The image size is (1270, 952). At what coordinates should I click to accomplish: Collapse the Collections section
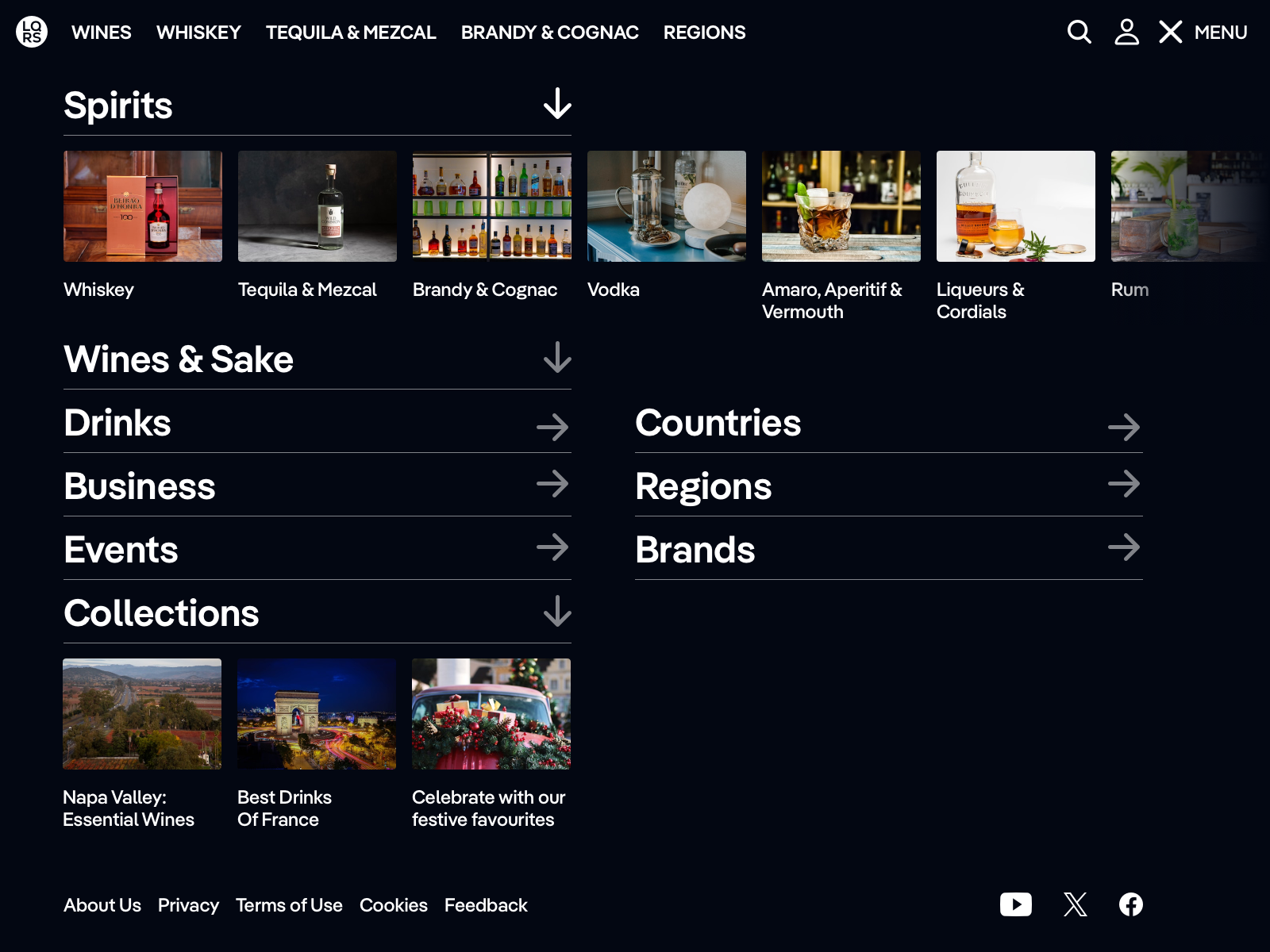pyautogui.click(x=559, y=612)
